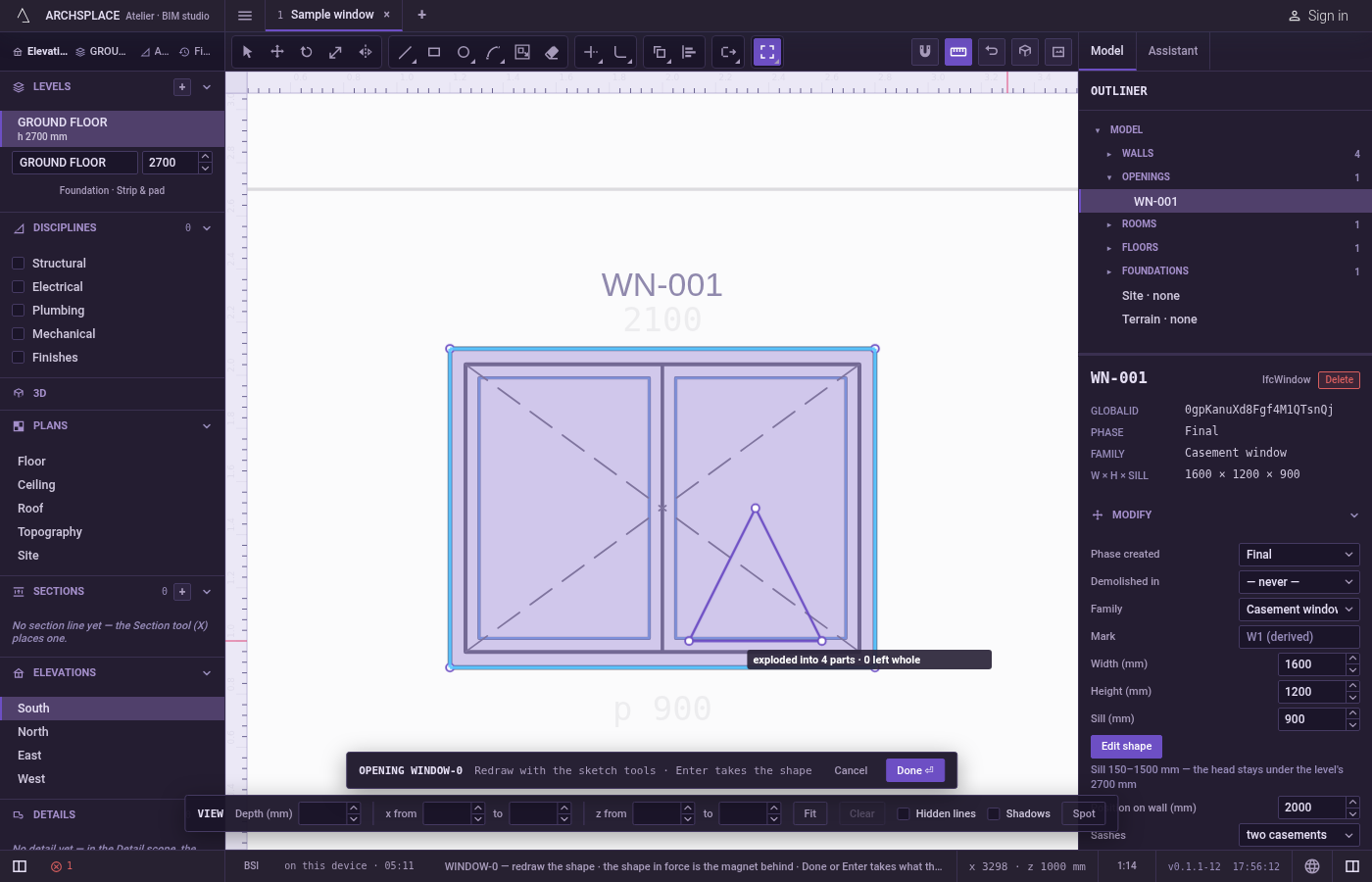Toggle the Hidden lines checkbox
Viewport: 1372px width, 882px height.
pos(904,813)
